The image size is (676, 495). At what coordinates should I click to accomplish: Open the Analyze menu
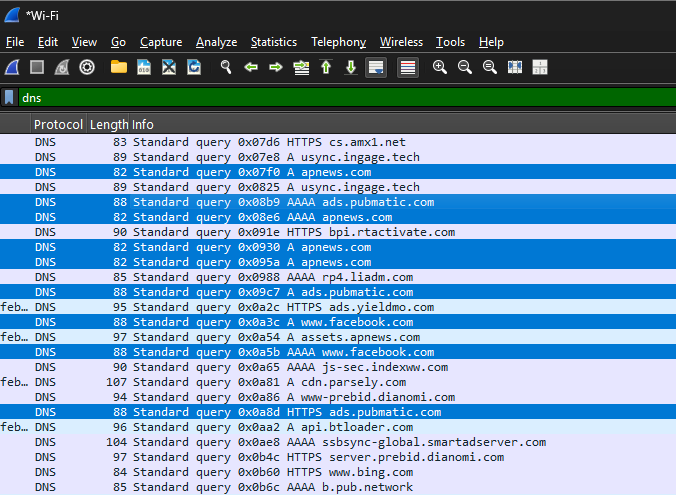[x=216, y=42]
